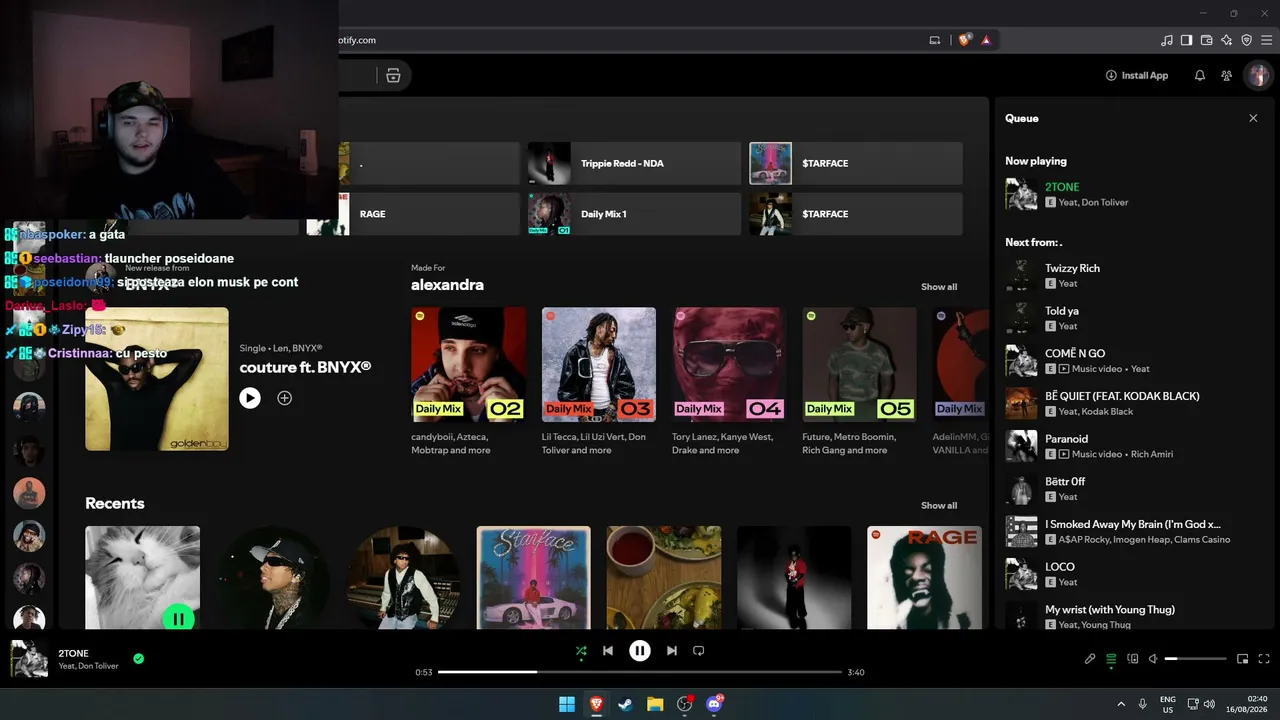1280x720 pixels.
Task: Expand the system tray hidden icons chevron
Action: (1121, 704)
